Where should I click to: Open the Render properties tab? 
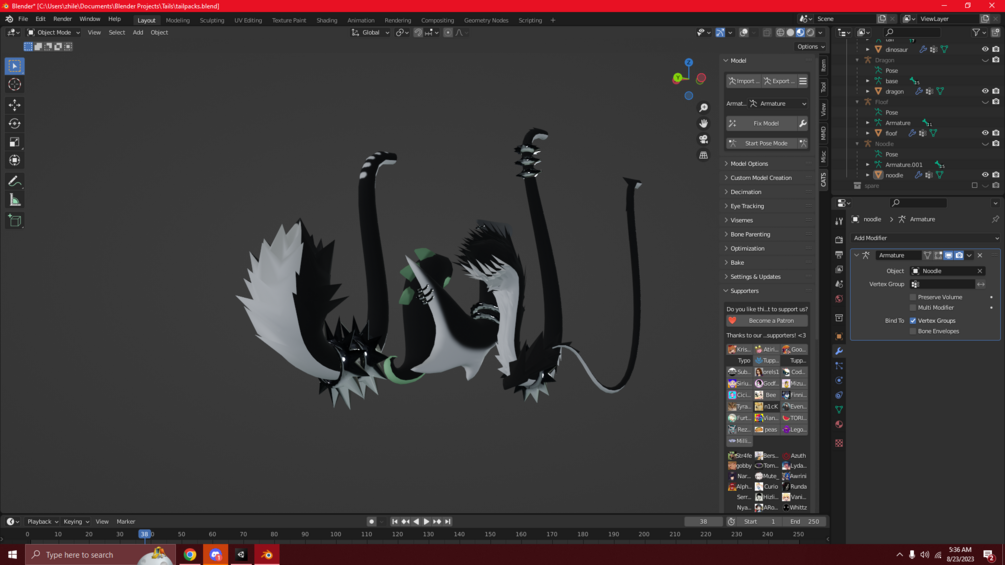point(838,240)
